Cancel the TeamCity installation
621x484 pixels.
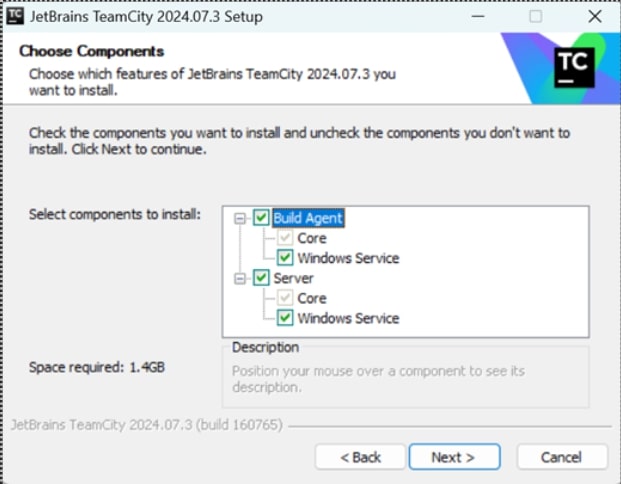tap(562, 457)
